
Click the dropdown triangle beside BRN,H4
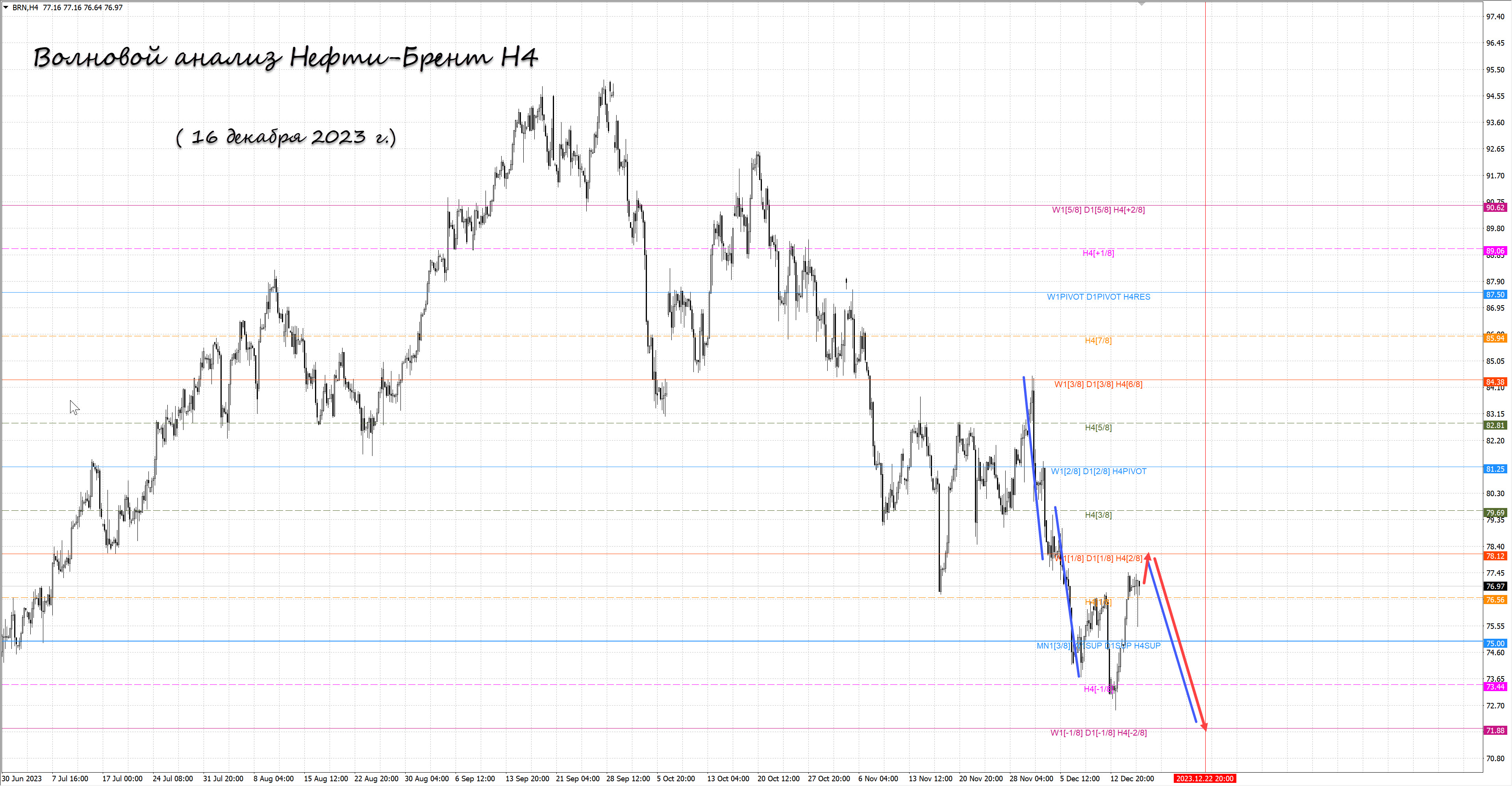click(x=6, y=7)
